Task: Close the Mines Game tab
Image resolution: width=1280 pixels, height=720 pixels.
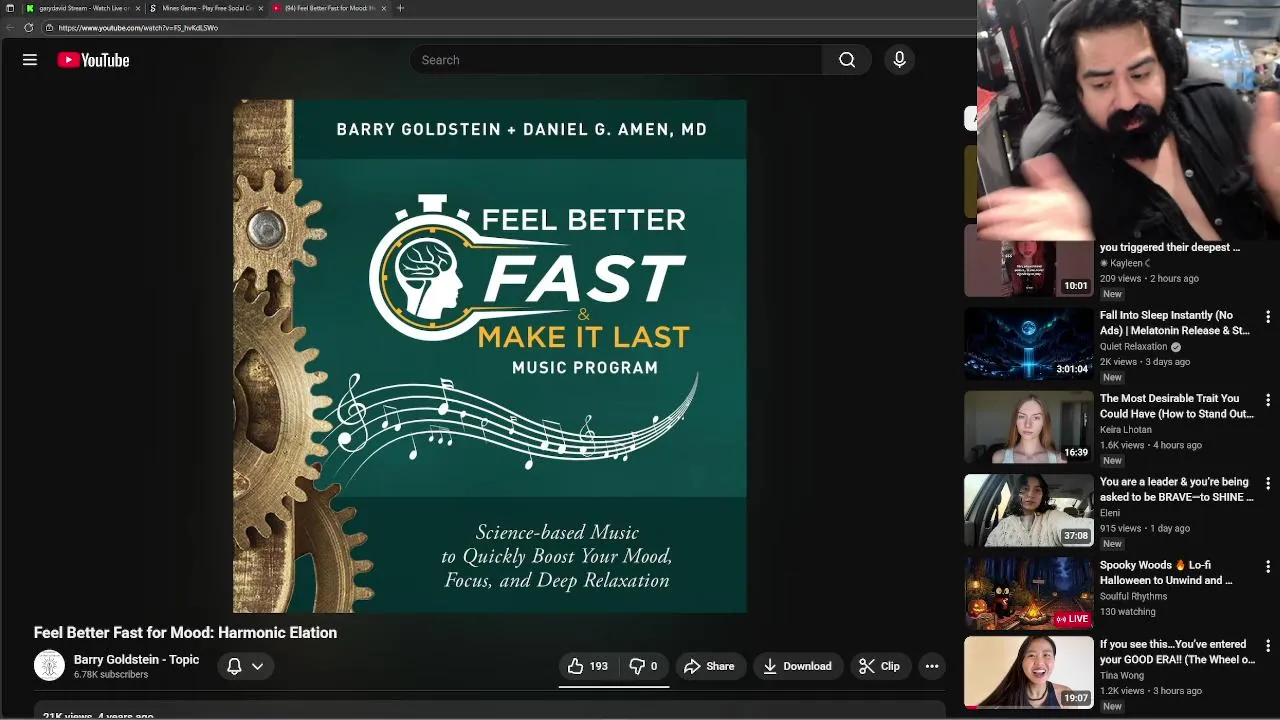Action: pos(261,8)
